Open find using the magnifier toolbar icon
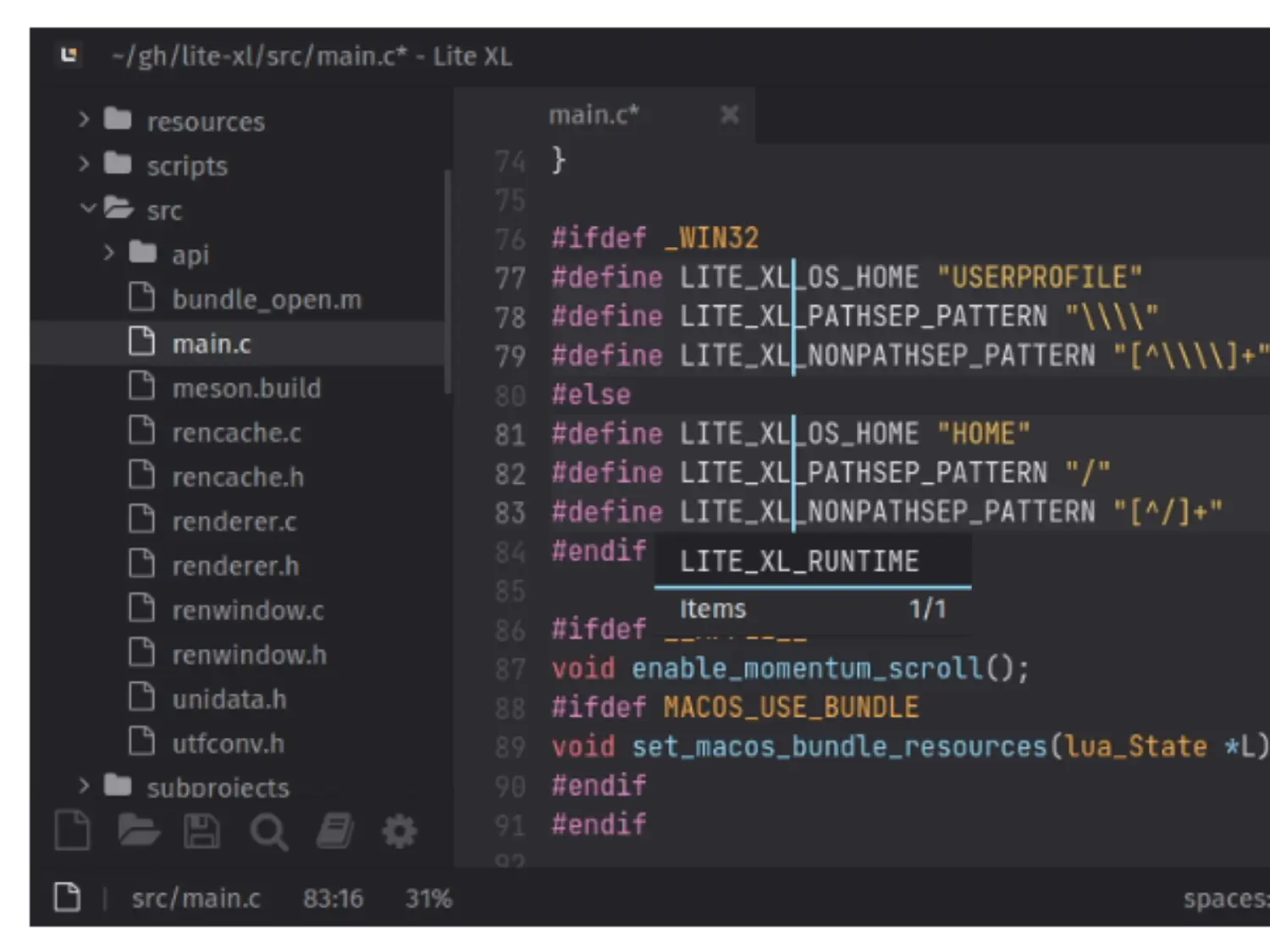1270x952 pixels. pyautogui.click(x=268, y=832)
